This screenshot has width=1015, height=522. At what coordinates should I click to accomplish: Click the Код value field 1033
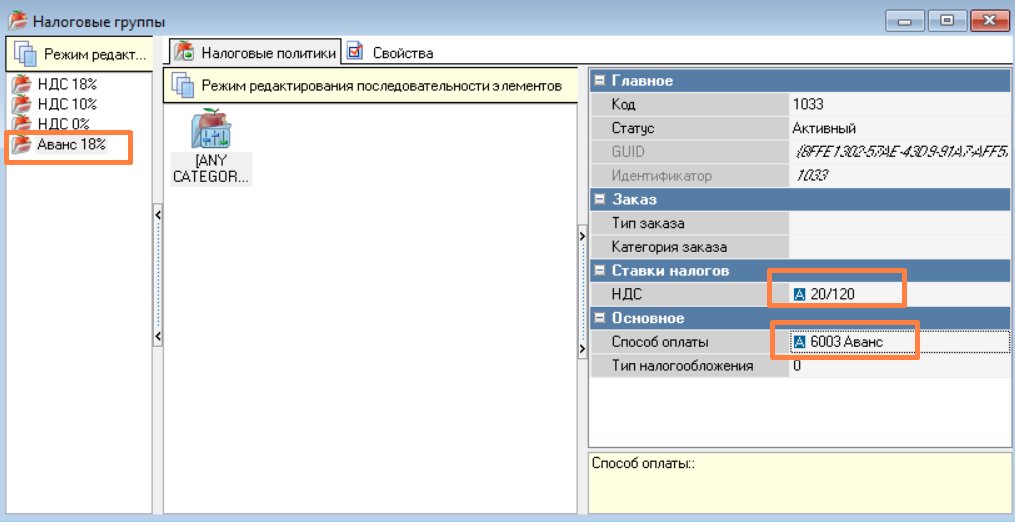pyautogui.click(x=897, y=104)
